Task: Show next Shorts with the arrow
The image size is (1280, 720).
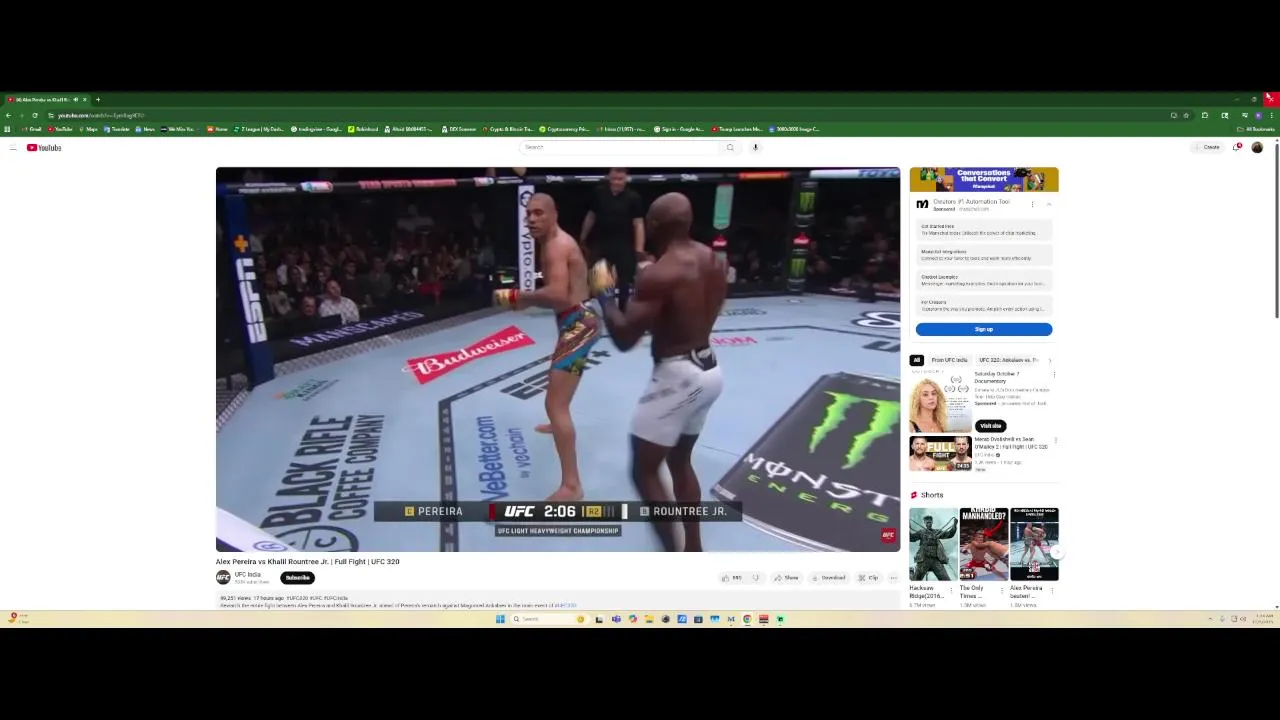Action: [1058, 552]
